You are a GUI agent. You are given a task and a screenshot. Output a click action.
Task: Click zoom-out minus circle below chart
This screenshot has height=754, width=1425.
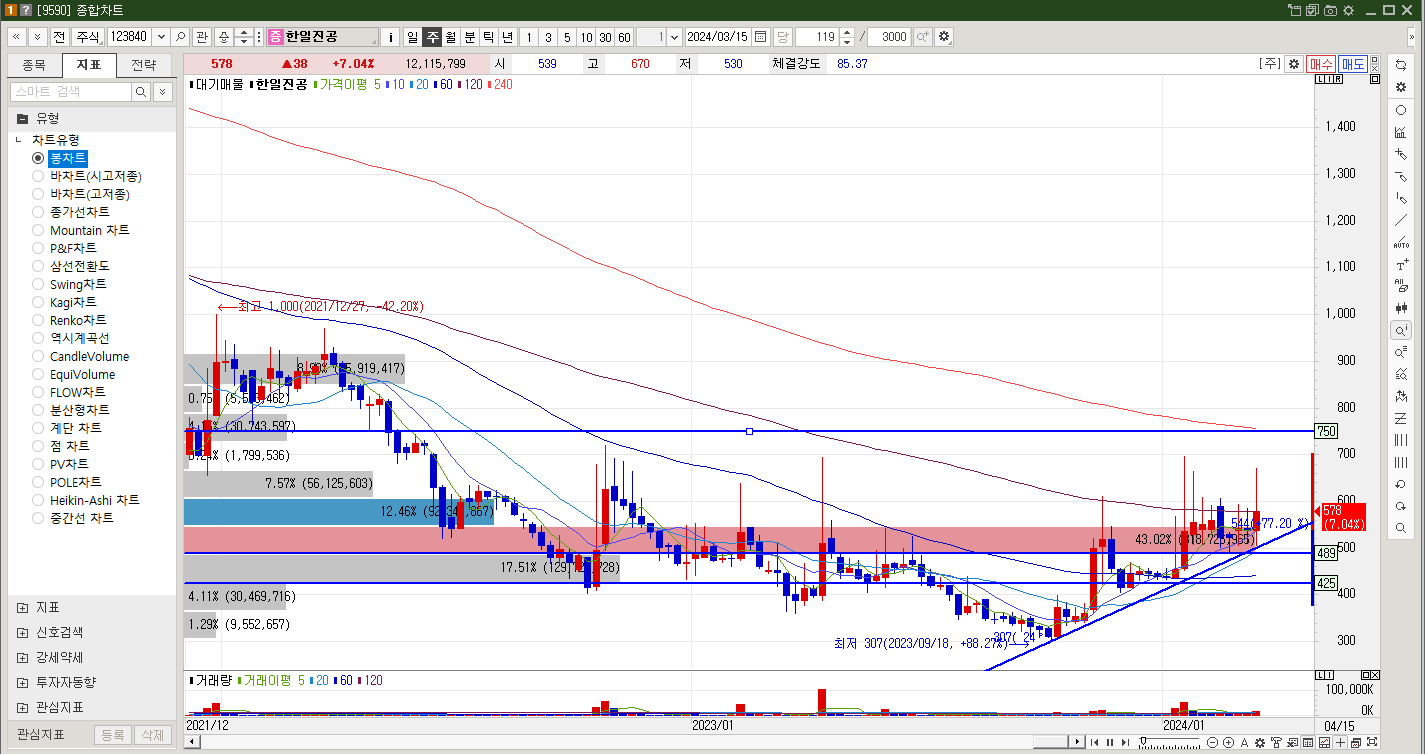[1213, 742]
